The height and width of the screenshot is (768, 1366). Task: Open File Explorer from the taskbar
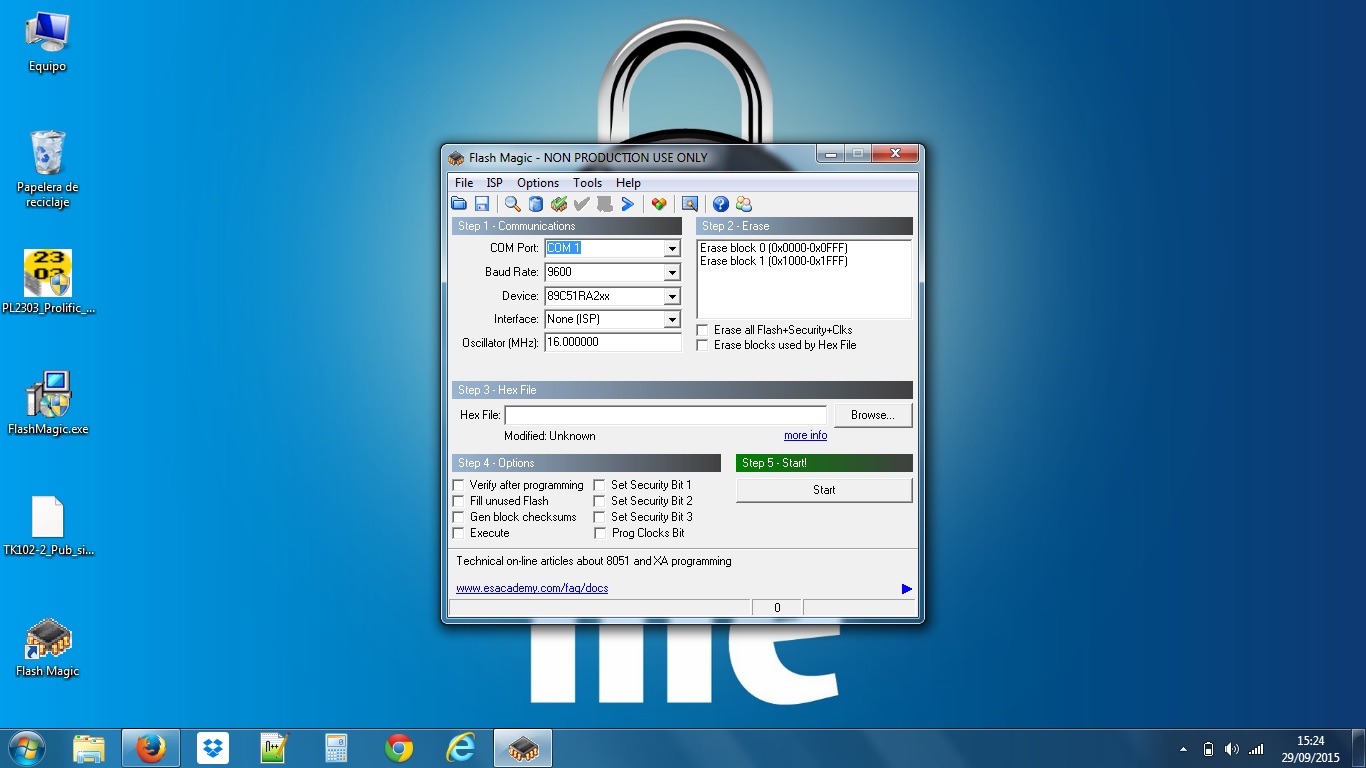tap(89, 748)
